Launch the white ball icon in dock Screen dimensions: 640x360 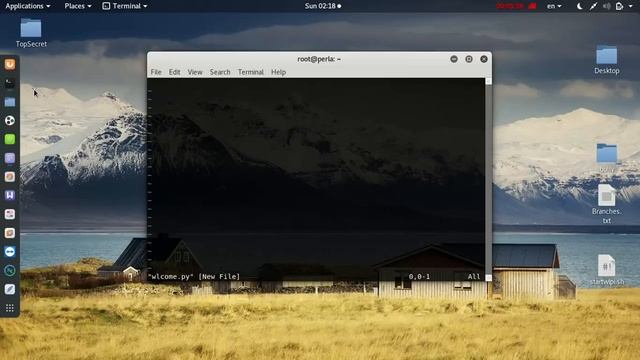point(10,120)
